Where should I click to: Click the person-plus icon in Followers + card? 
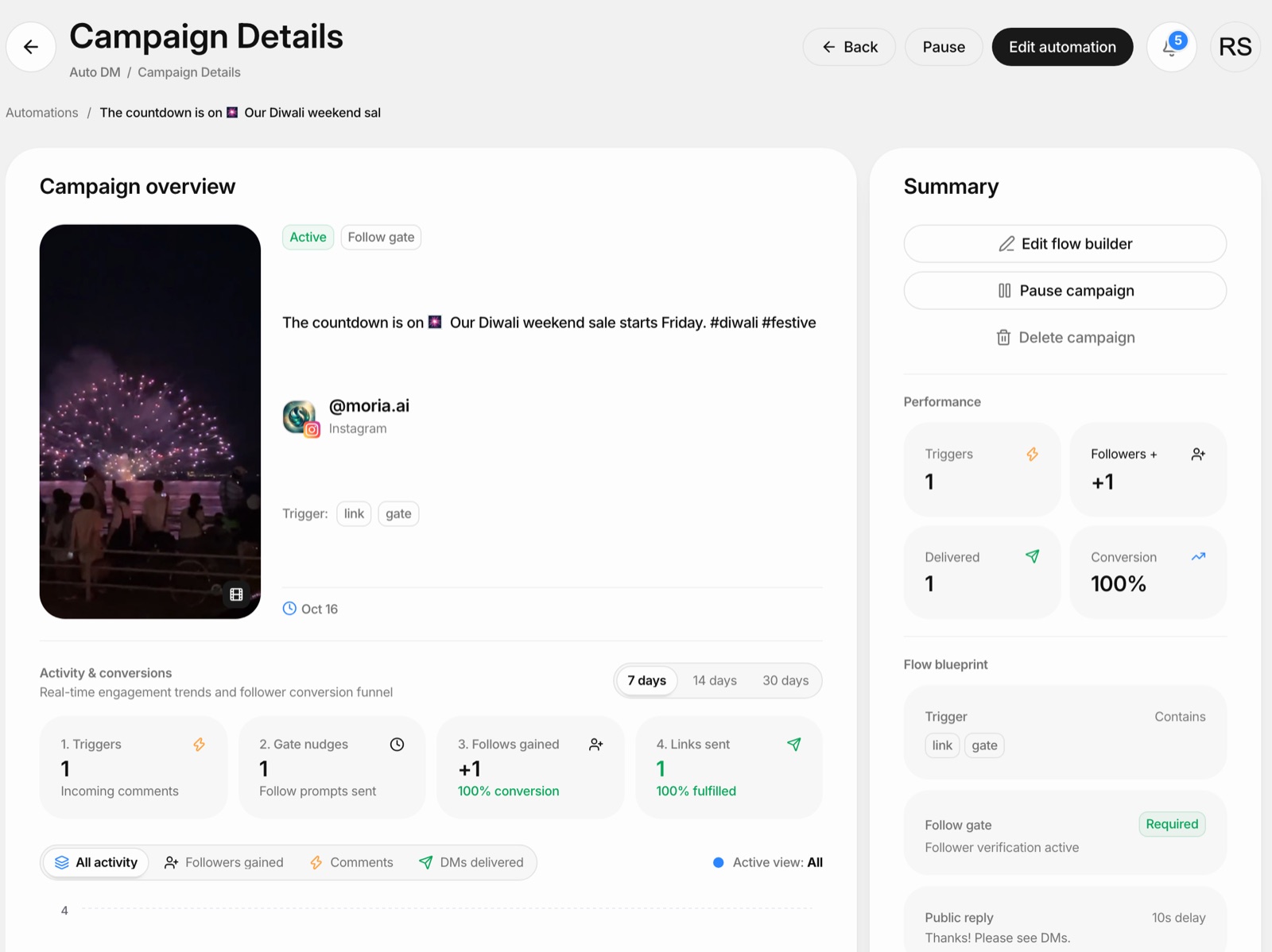pyautogui.click(x=1198, y=454)
